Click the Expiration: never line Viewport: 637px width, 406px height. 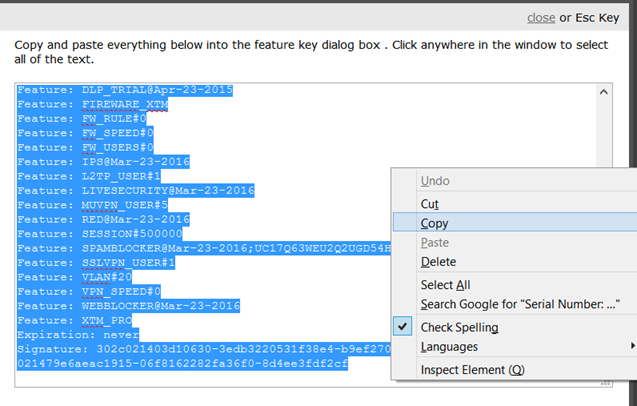[78, 335]
